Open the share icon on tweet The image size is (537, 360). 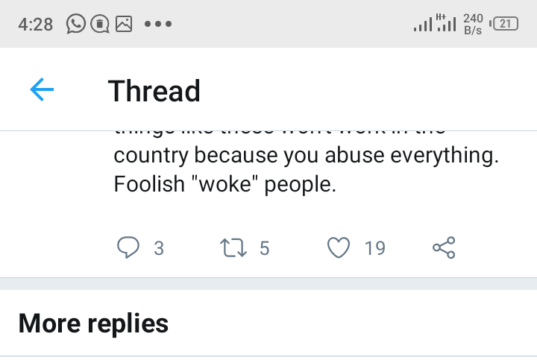coord(444,247)
